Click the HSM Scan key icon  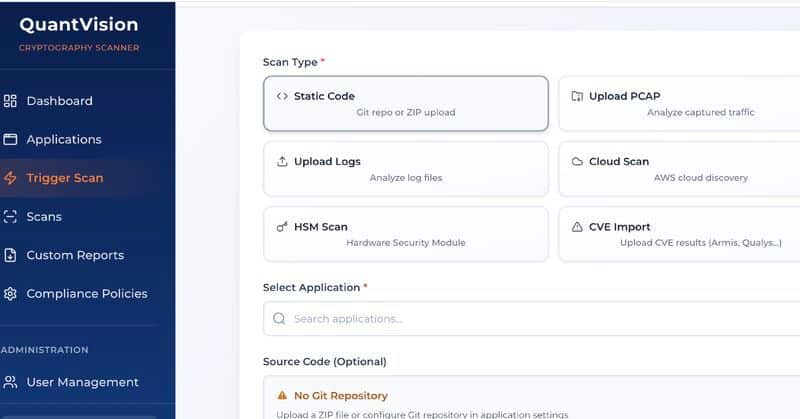(282, 227)
